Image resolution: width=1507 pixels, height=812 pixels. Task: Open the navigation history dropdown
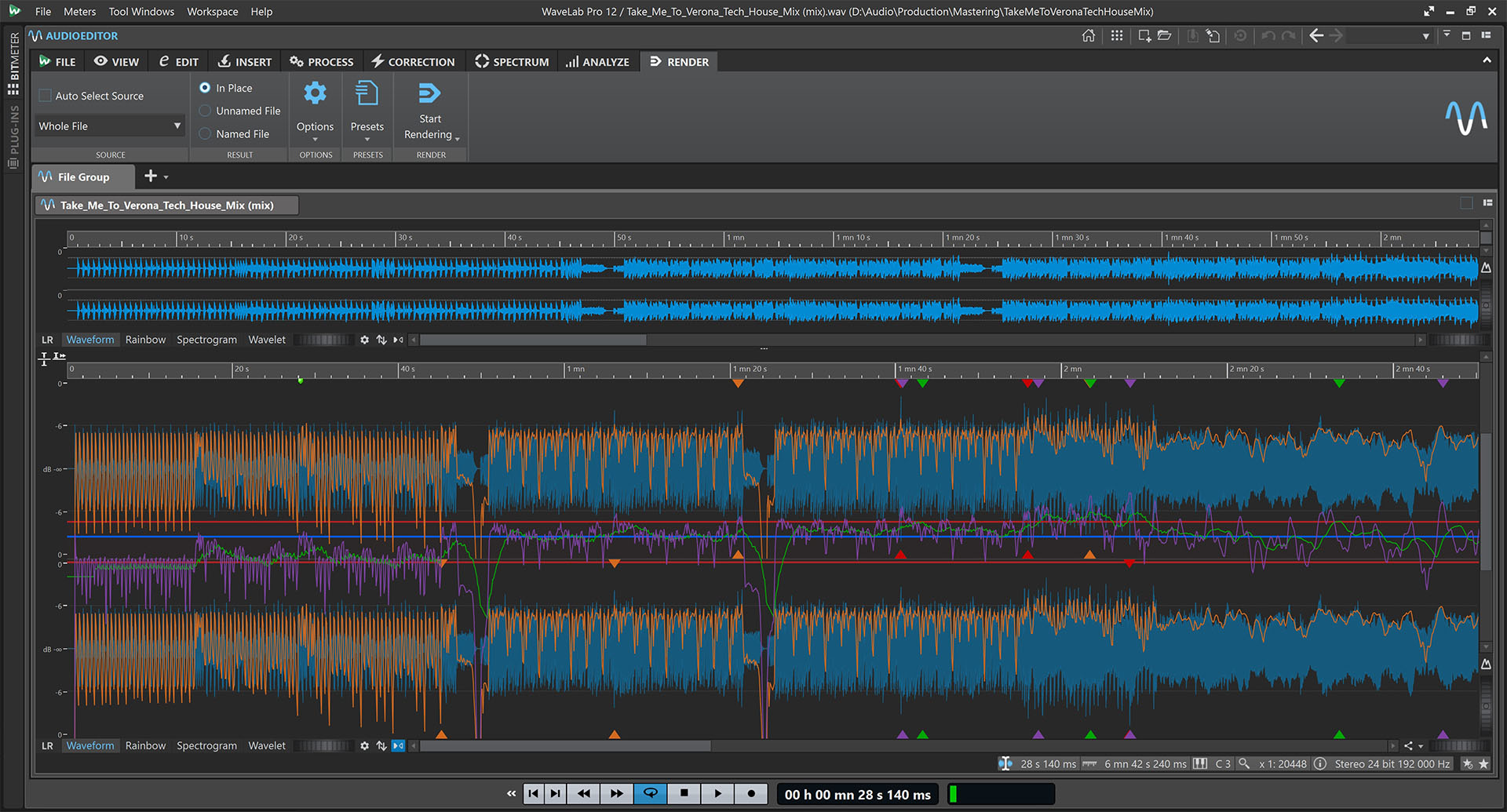1425,36
